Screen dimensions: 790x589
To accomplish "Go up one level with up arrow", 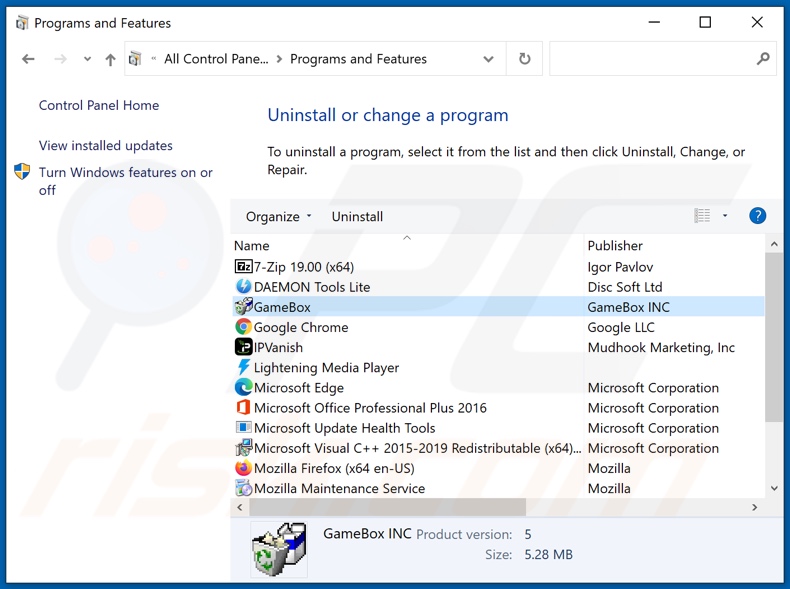I will (110, 60).
